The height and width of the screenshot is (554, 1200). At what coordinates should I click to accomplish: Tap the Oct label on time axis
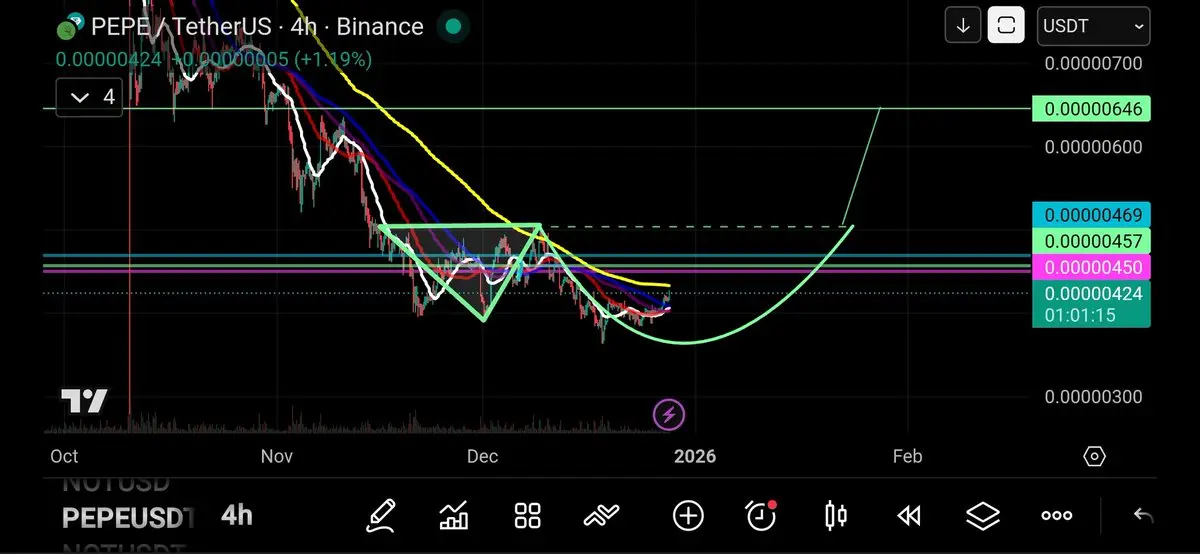[x=64, y=456]
